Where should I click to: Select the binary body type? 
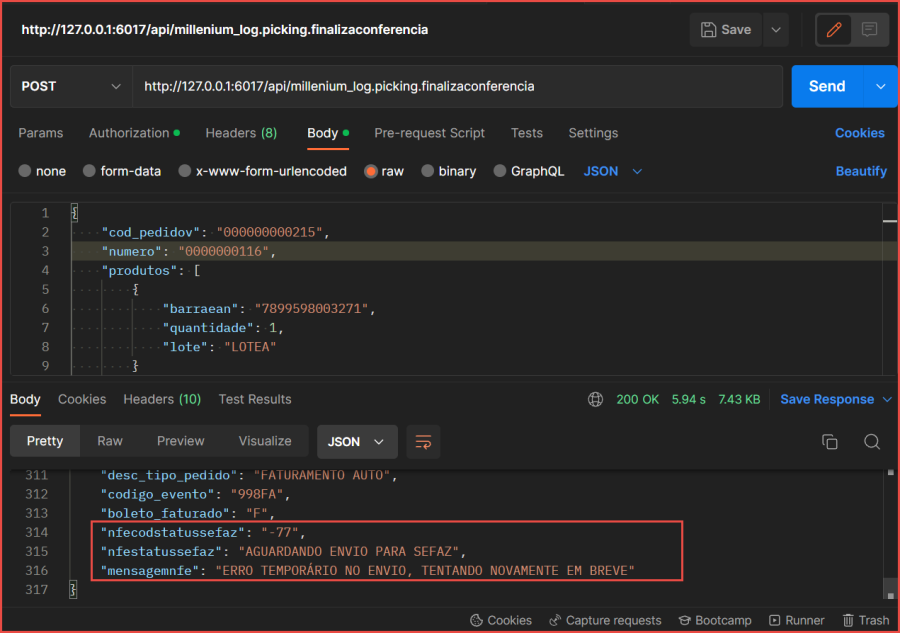coord(448,171)
